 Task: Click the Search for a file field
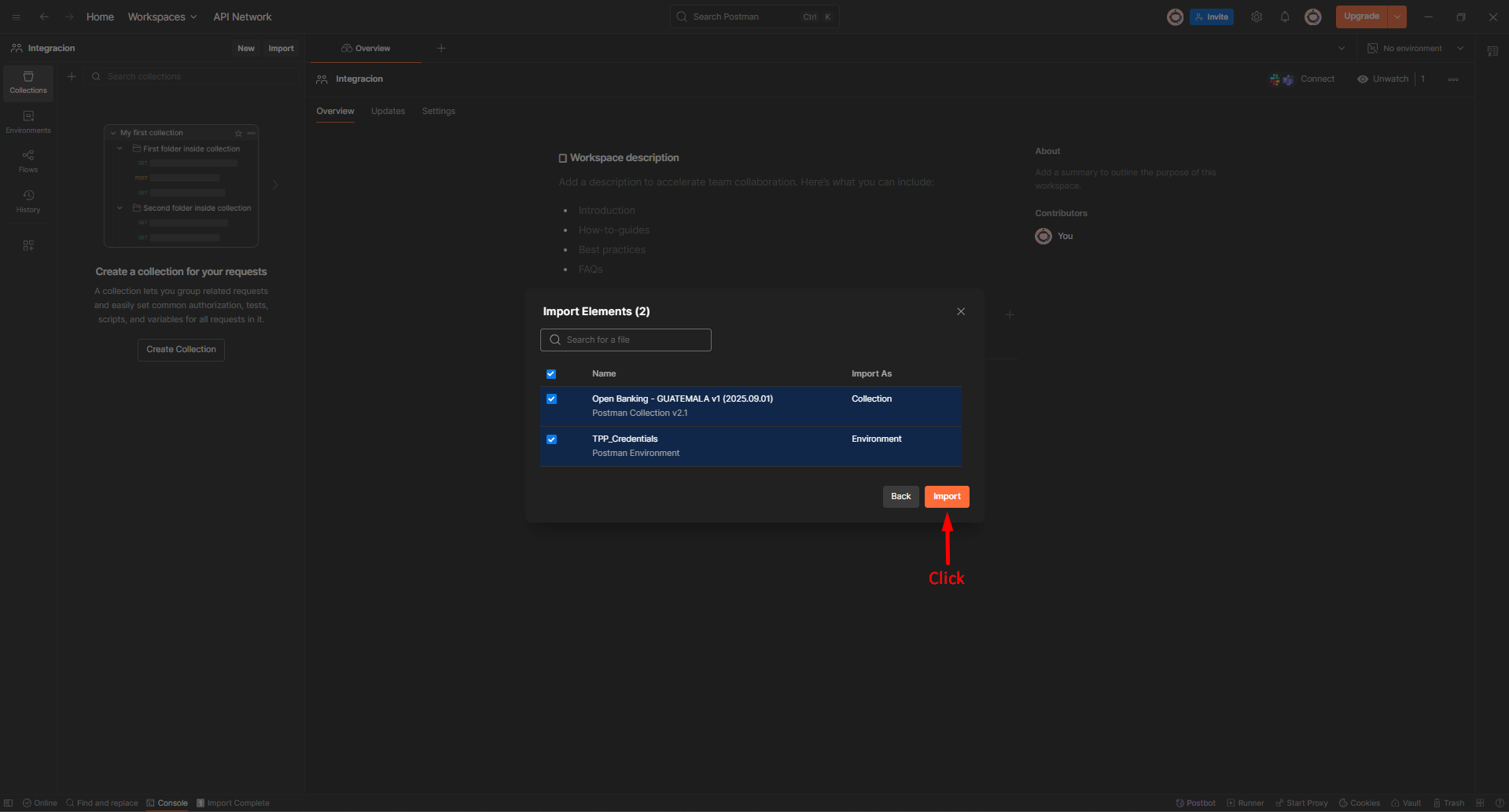coord(626,340)
